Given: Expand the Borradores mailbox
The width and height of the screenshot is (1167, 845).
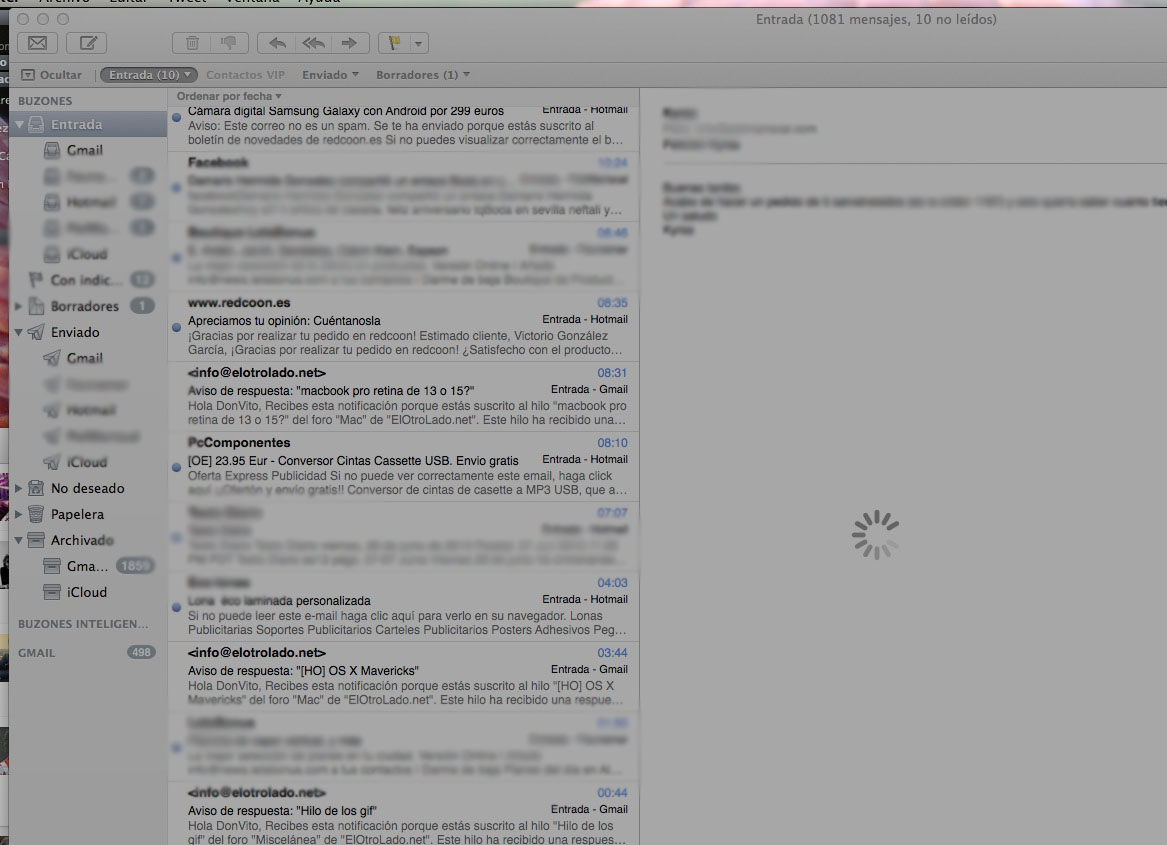Looking at the screenshot, I should (x=18, y=306).
